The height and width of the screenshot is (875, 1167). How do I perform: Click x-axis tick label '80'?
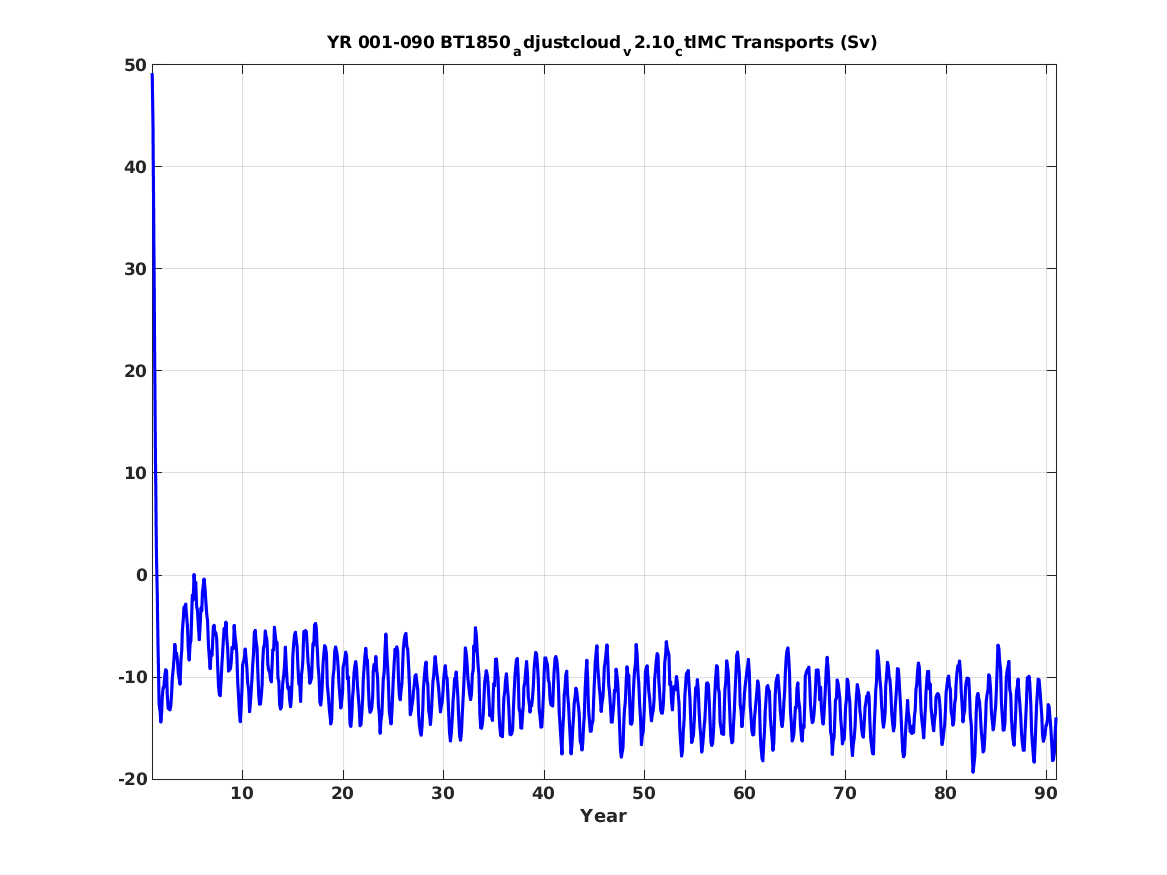click(x=945, y=794)
